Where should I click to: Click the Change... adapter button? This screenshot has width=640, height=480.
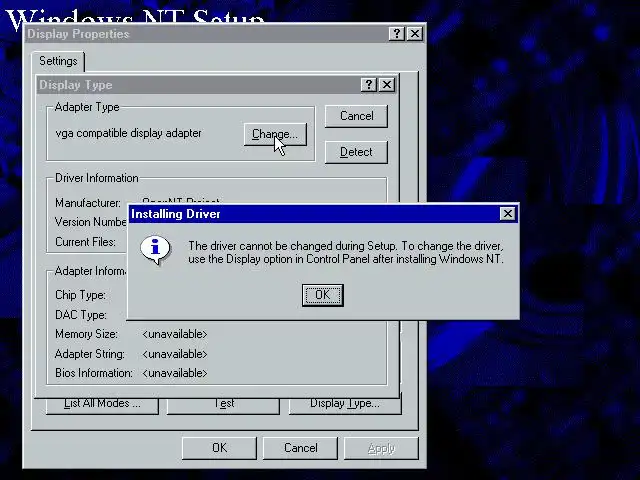point(275,134)
